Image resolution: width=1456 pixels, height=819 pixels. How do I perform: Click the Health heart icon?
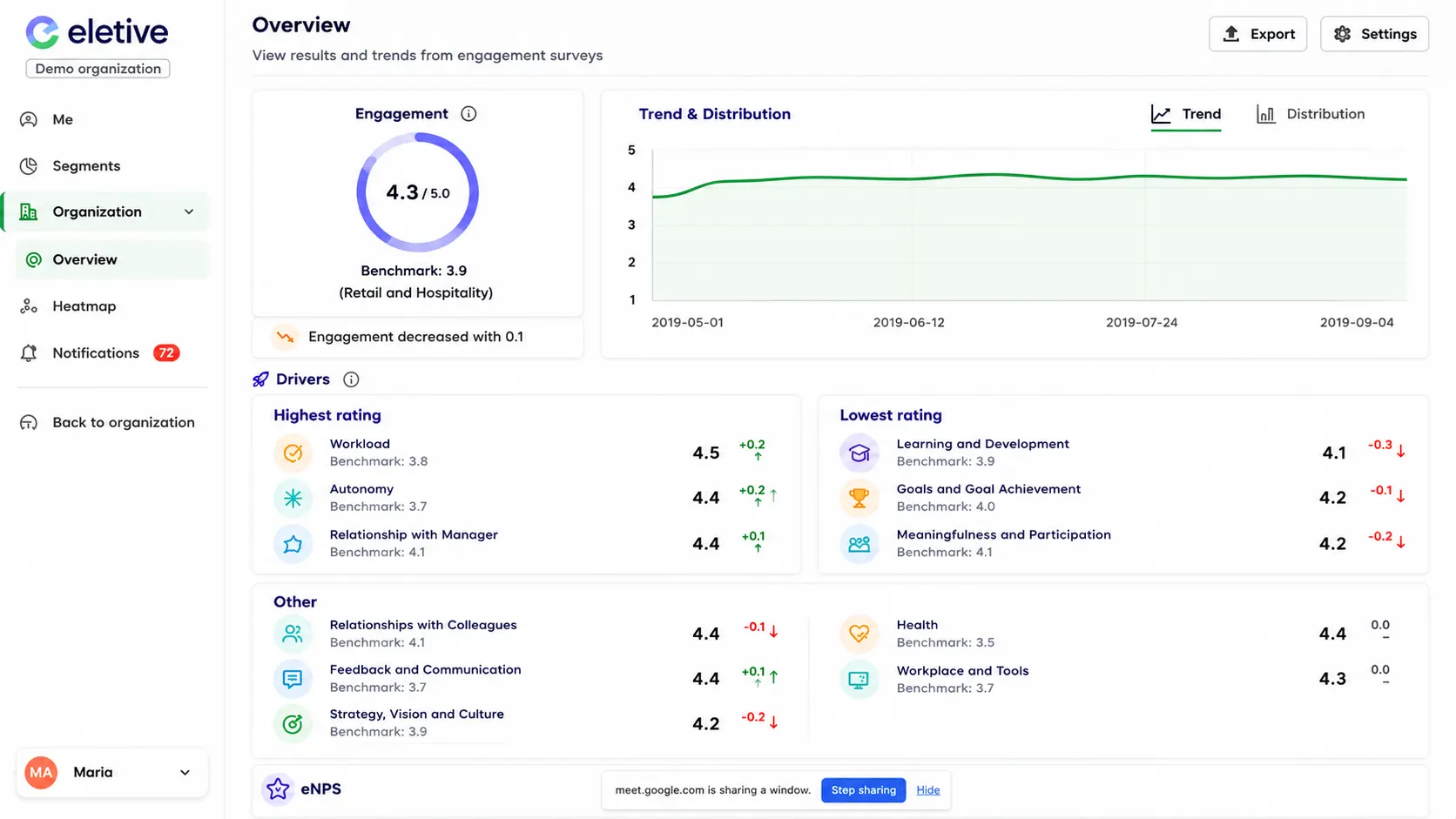(x=859, y=634)
